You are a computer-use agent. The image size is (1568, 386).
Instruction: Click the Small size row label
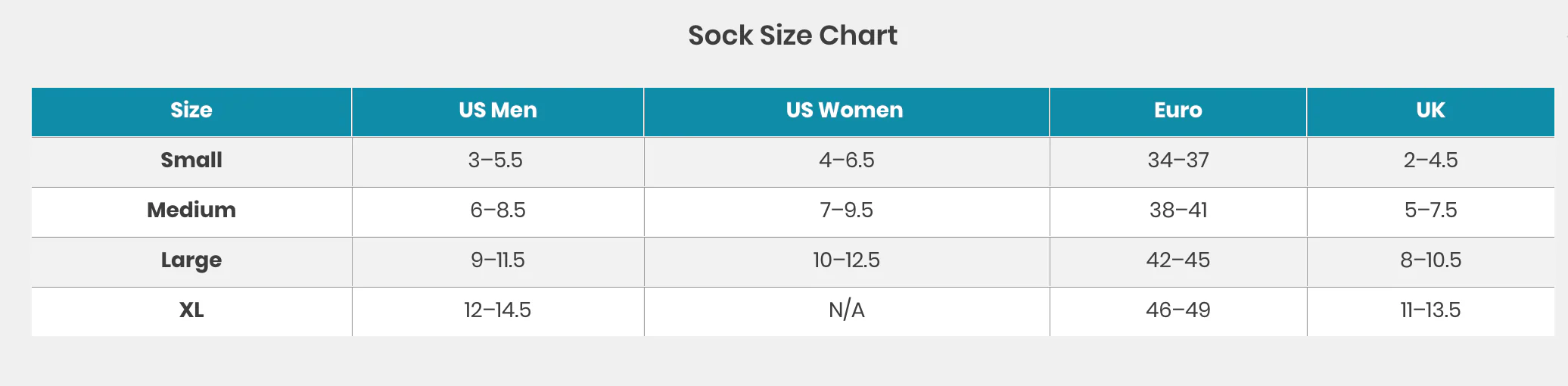coord(191,160)
